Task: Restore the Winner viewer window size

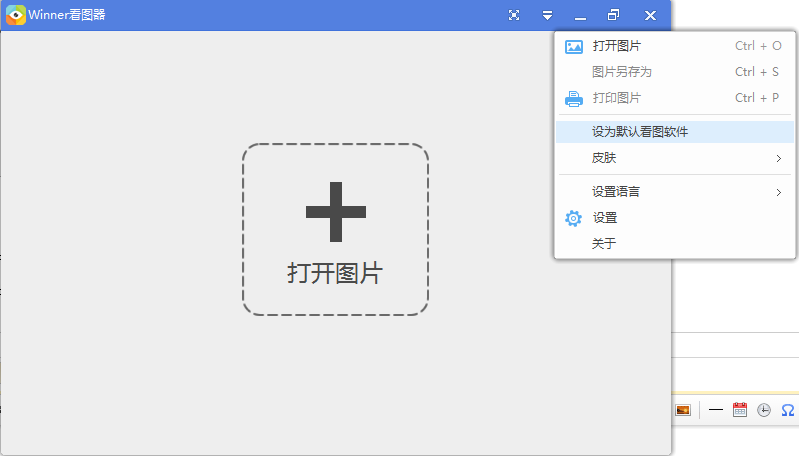Action: [614, 15]
